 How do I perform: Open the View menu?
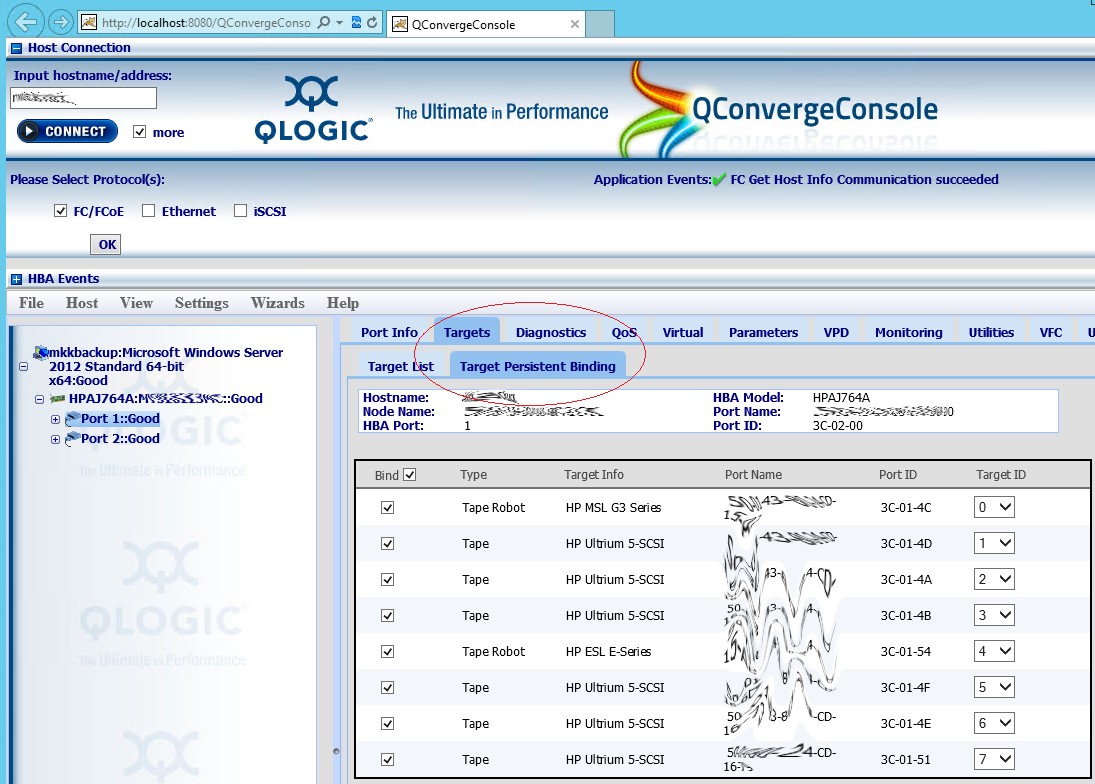[x=136, y=303]
